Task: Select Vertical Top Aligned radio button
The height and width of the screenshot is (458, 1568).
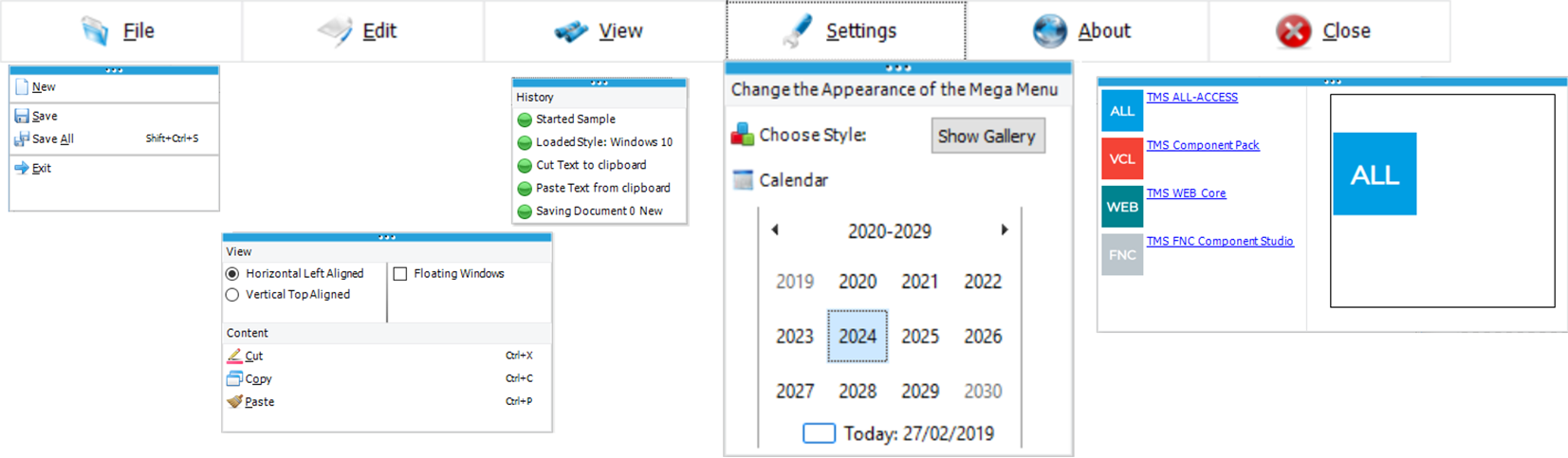Action: click(232, 295)
